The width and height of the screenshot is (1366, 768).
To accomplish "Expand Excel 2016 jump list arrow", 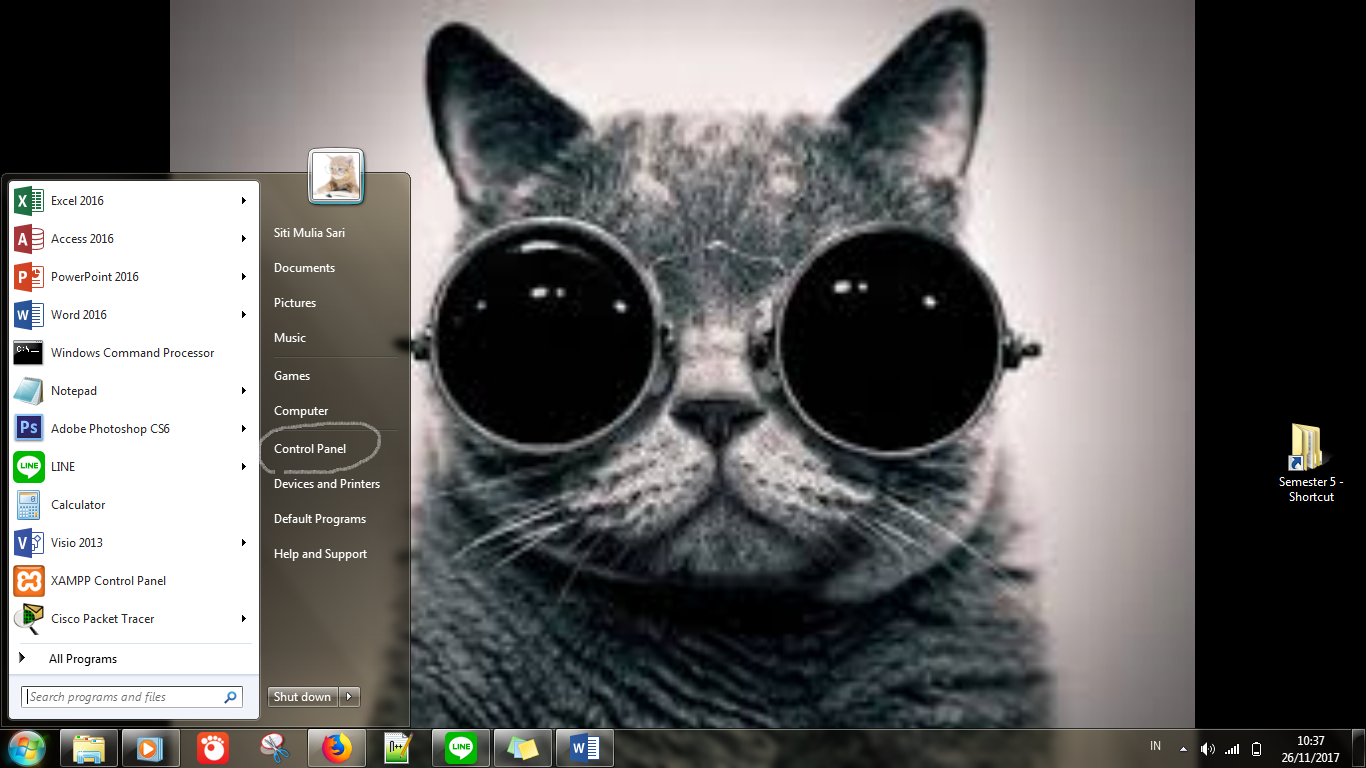I will [x=243, y=201].
